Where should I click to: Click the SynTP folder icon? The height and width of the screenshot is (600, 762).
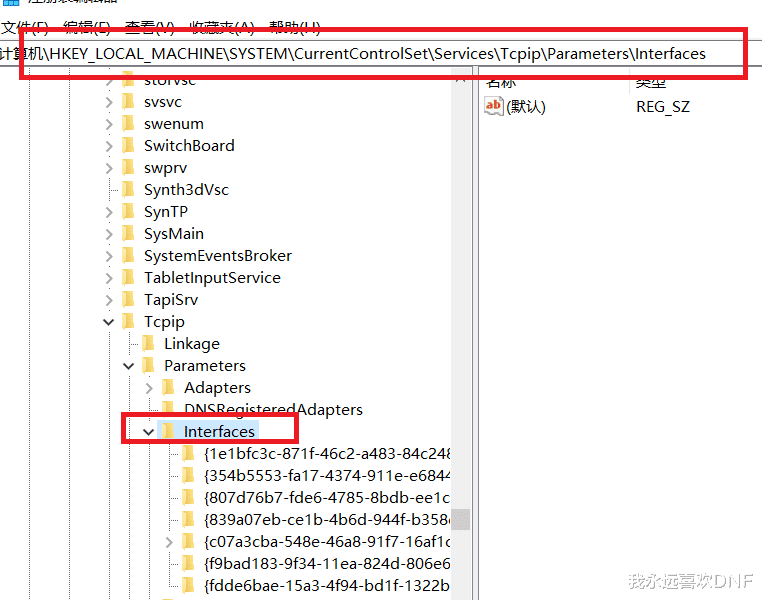(129, 211)
